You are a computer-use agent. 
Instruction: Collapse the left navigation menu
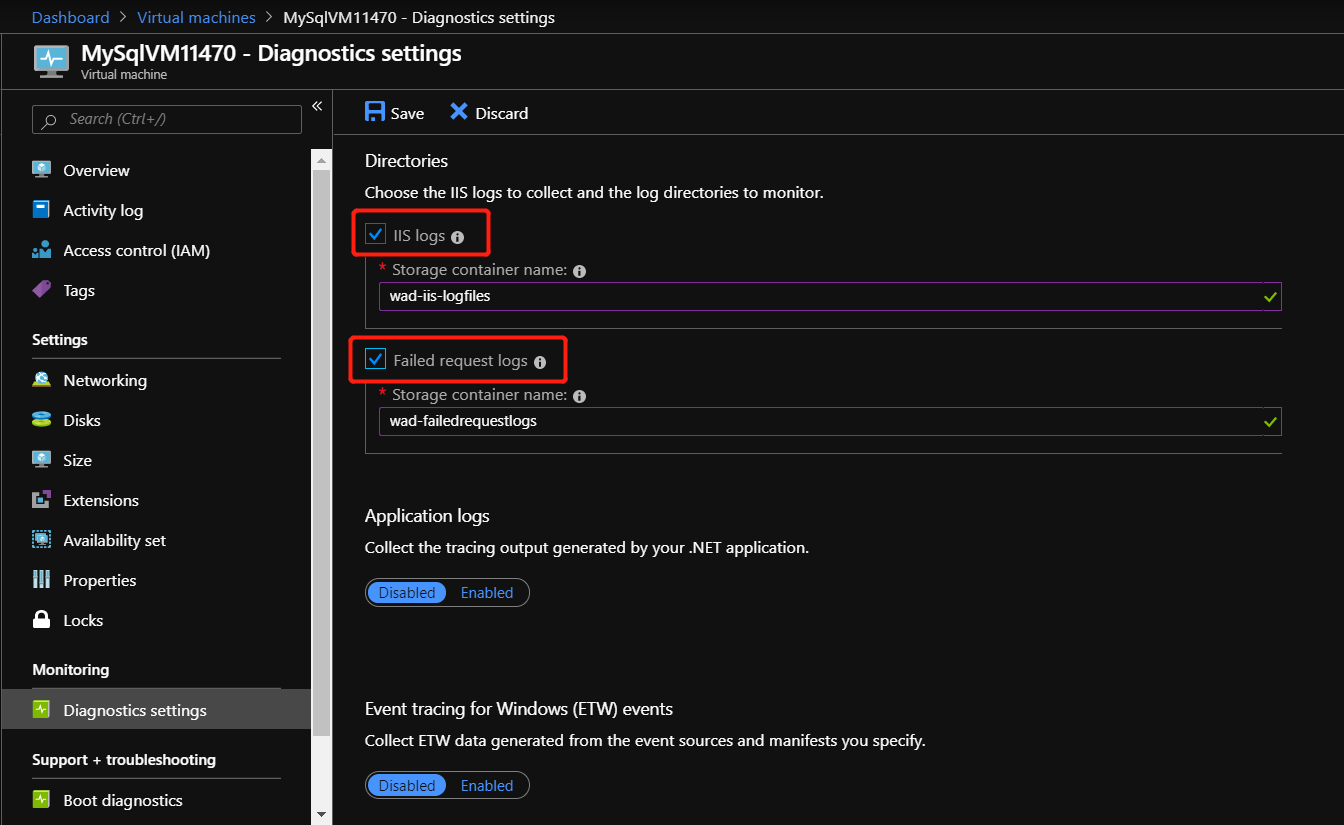tap(317, 105)
